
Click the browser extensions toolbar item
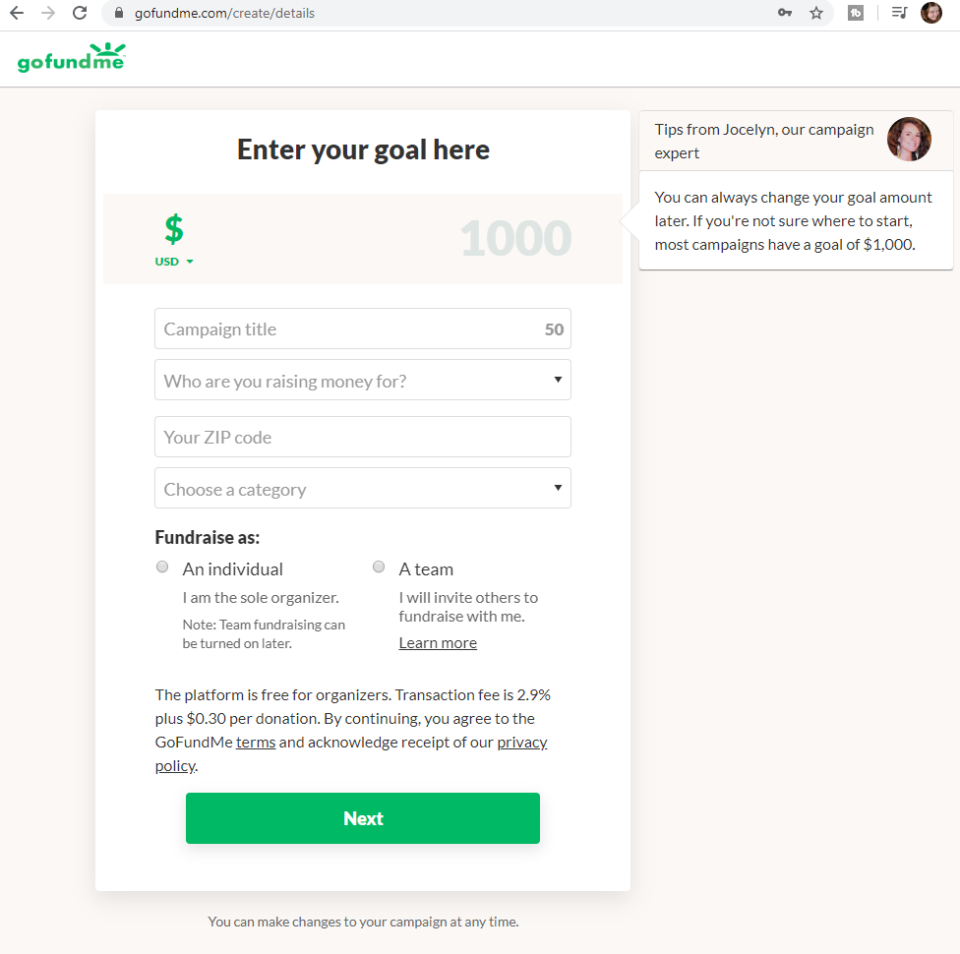point(855,13)
